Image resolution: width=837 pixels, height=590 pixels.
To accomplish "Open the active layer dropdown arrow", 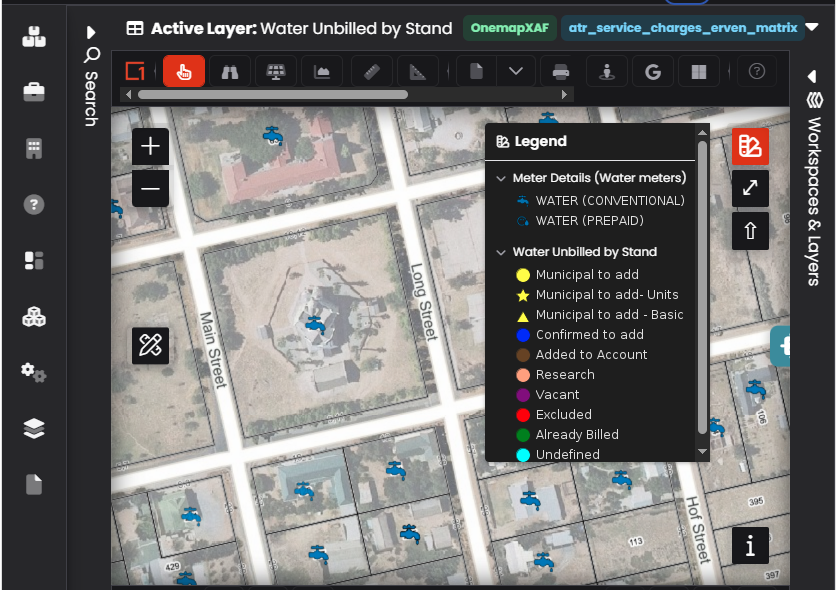I will [x=812, y=27].
